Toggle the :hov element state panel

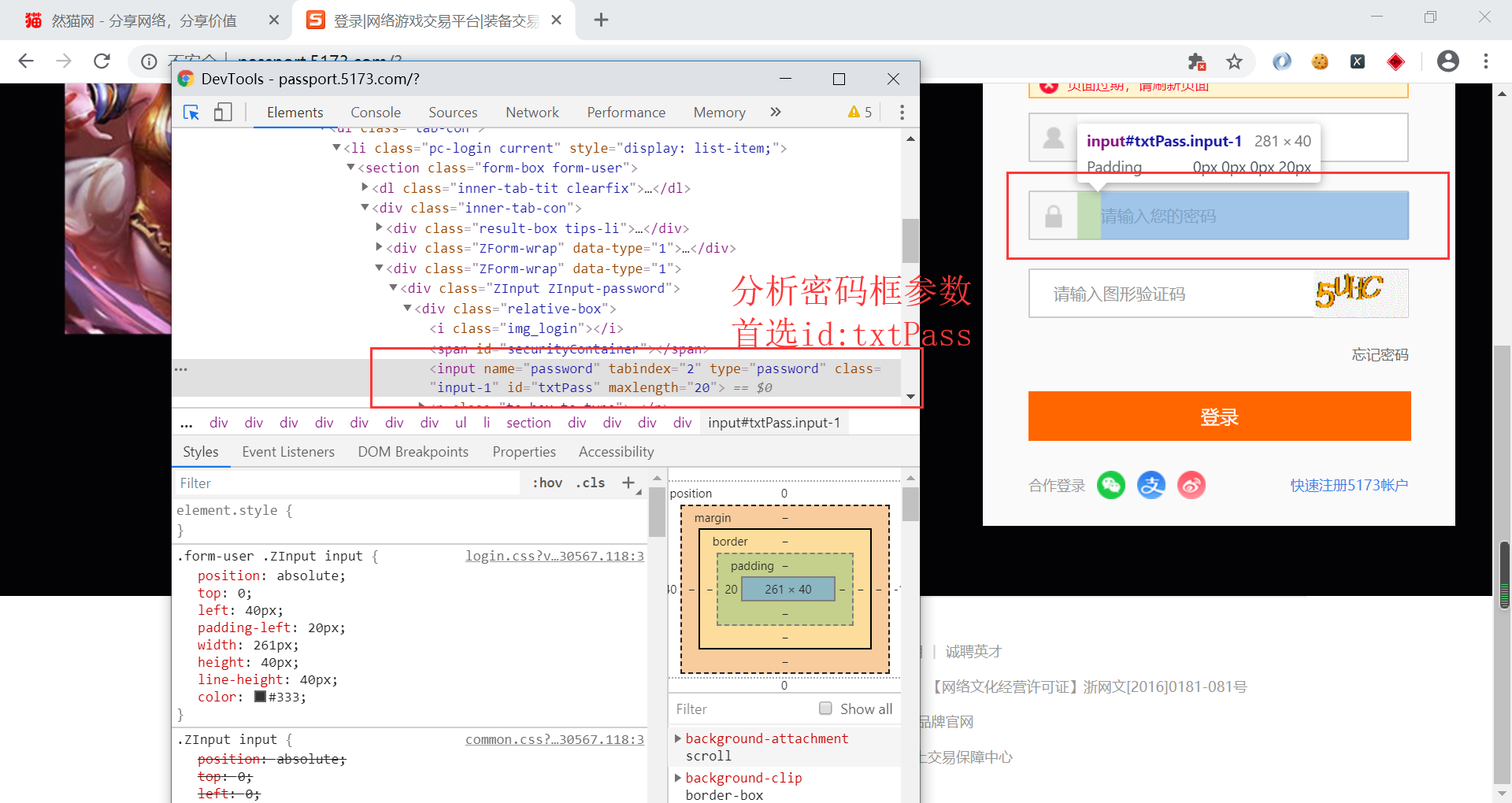[x=547, y=483]
